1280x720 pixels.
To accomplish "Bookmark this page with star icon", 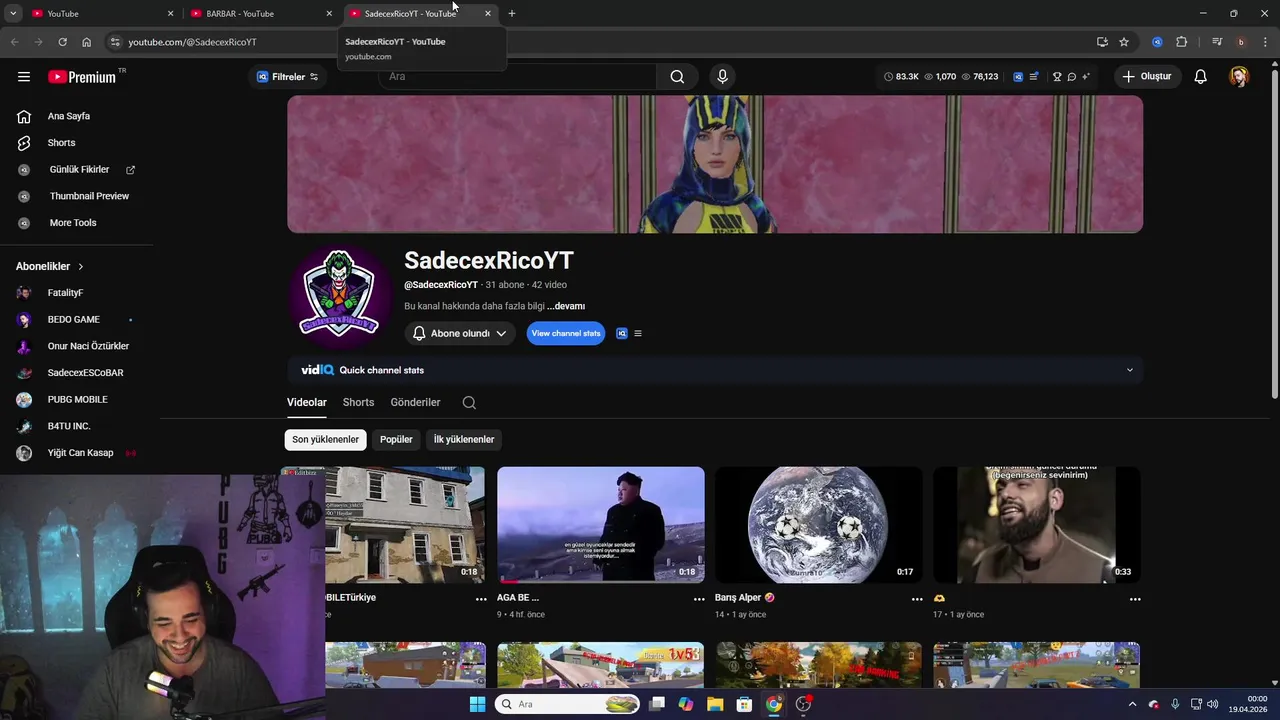I will pyautogui.click(x=1124, y=42).
